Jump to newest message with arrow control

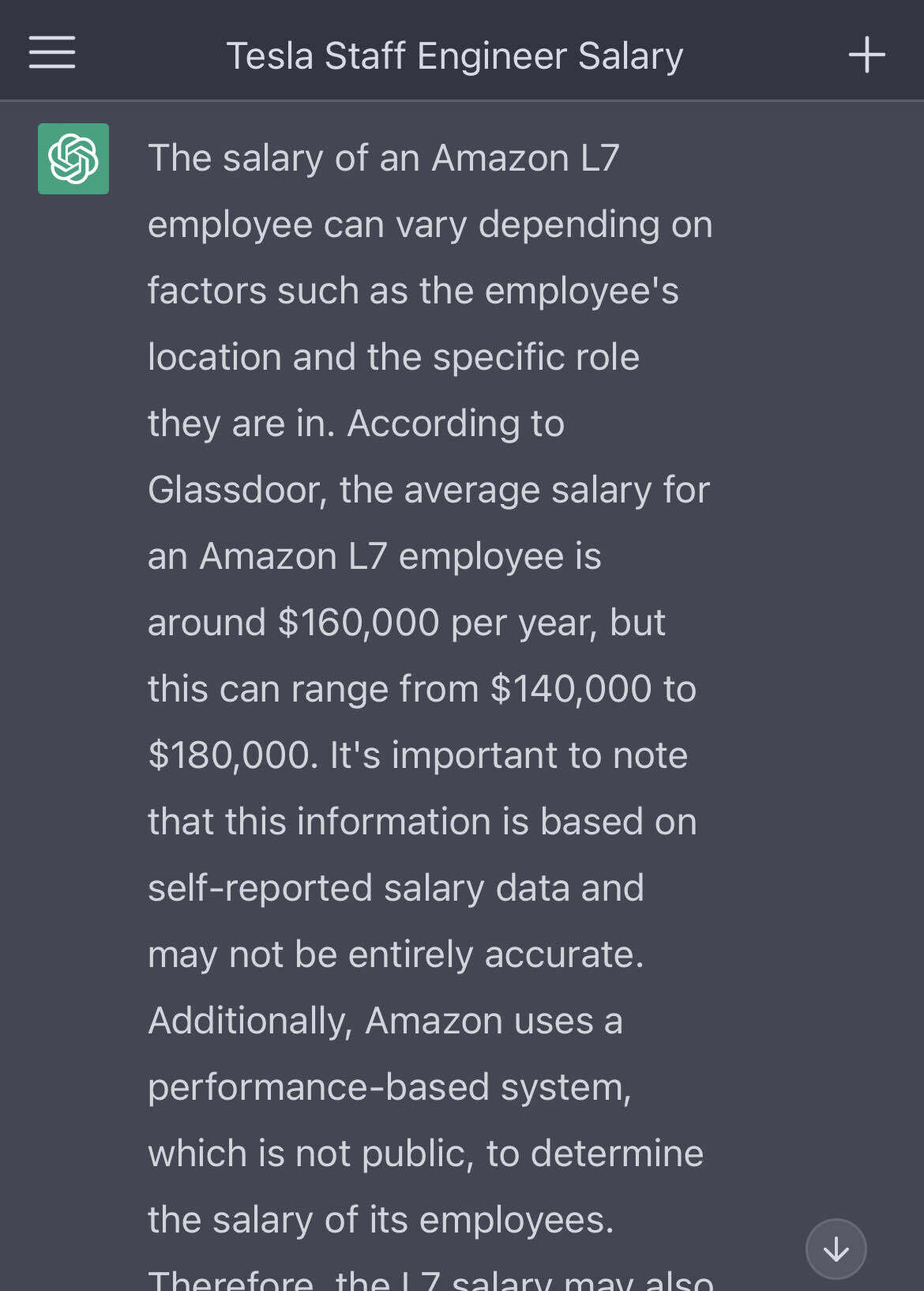(835, 1248)
